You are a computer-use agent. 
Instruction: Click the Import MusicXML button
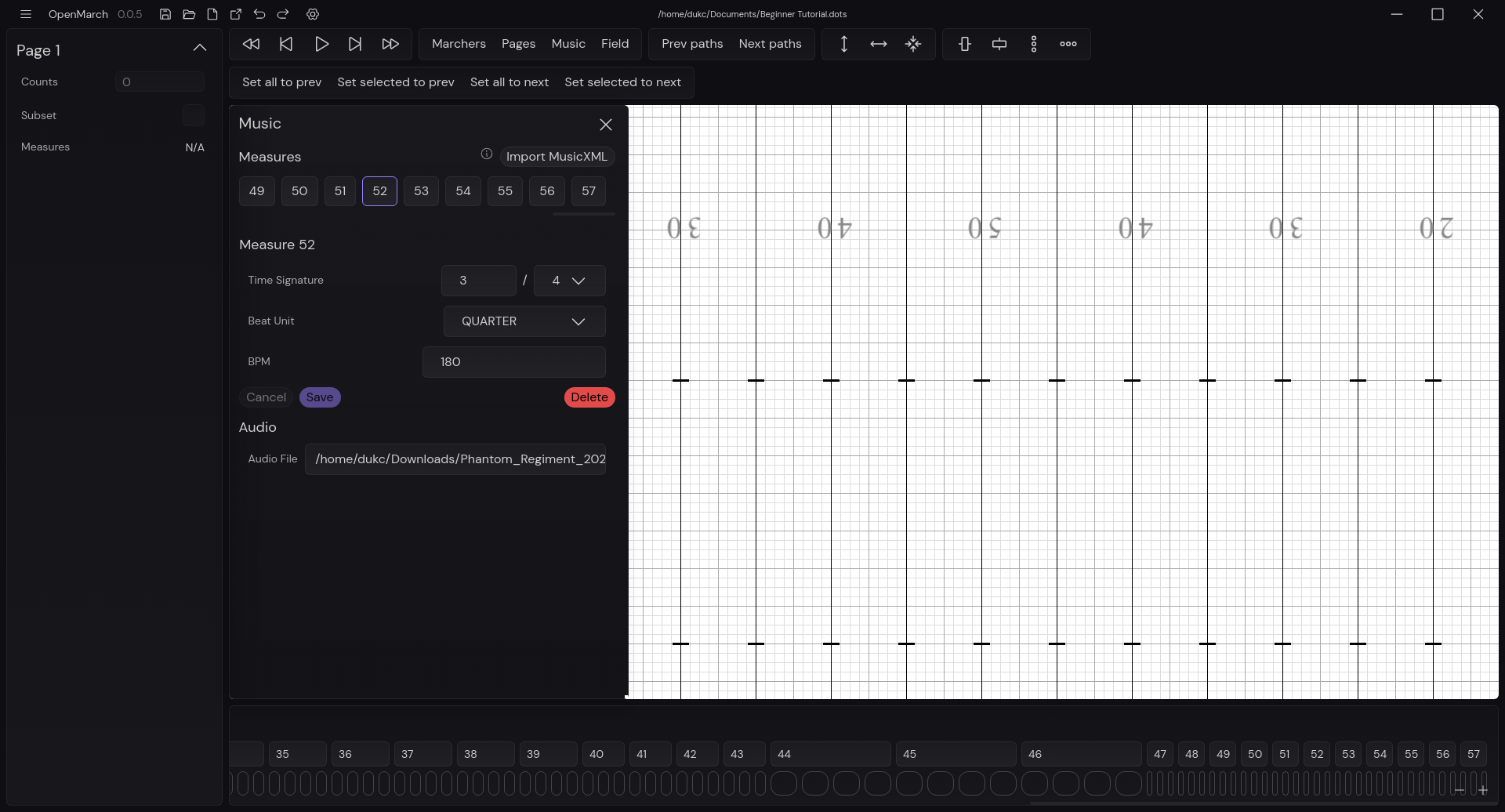point(557,157)
